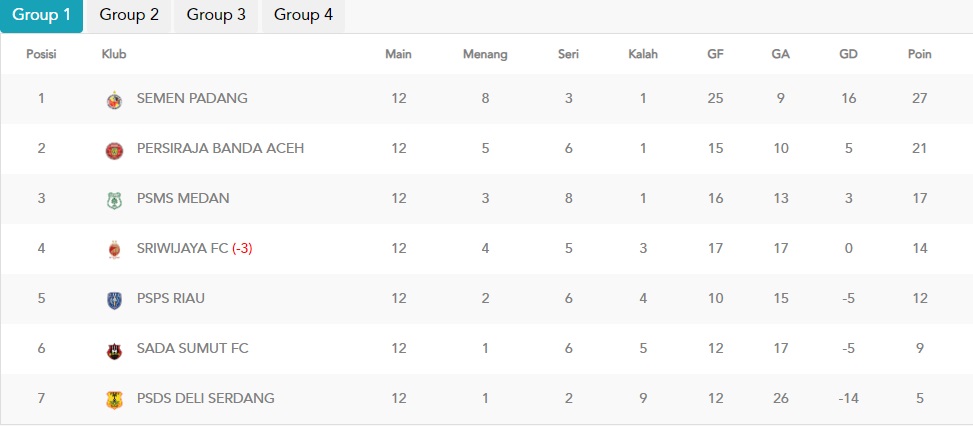The image size is (973, 426).
Task: Select the active Group 1 tab
Action: (42, 16)
